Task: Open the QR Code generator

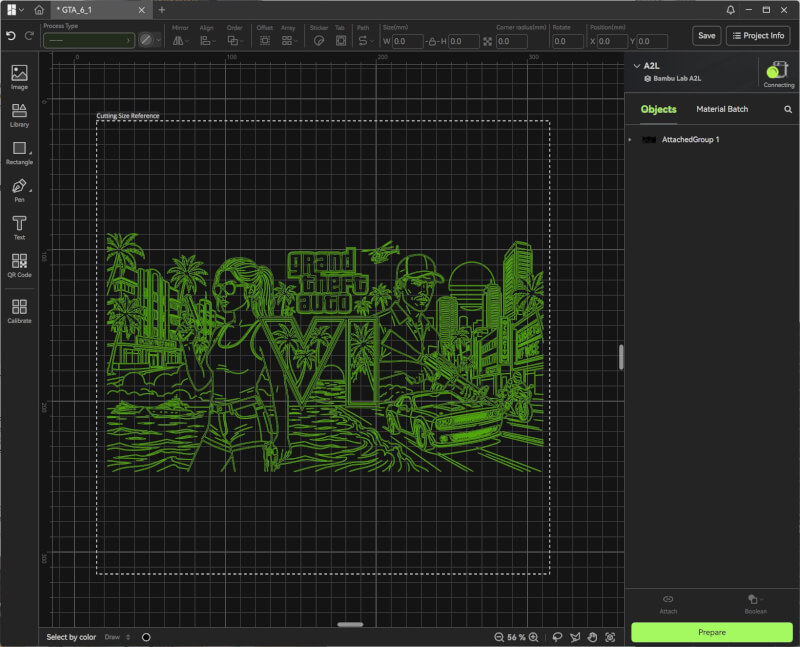Action: 19,265
